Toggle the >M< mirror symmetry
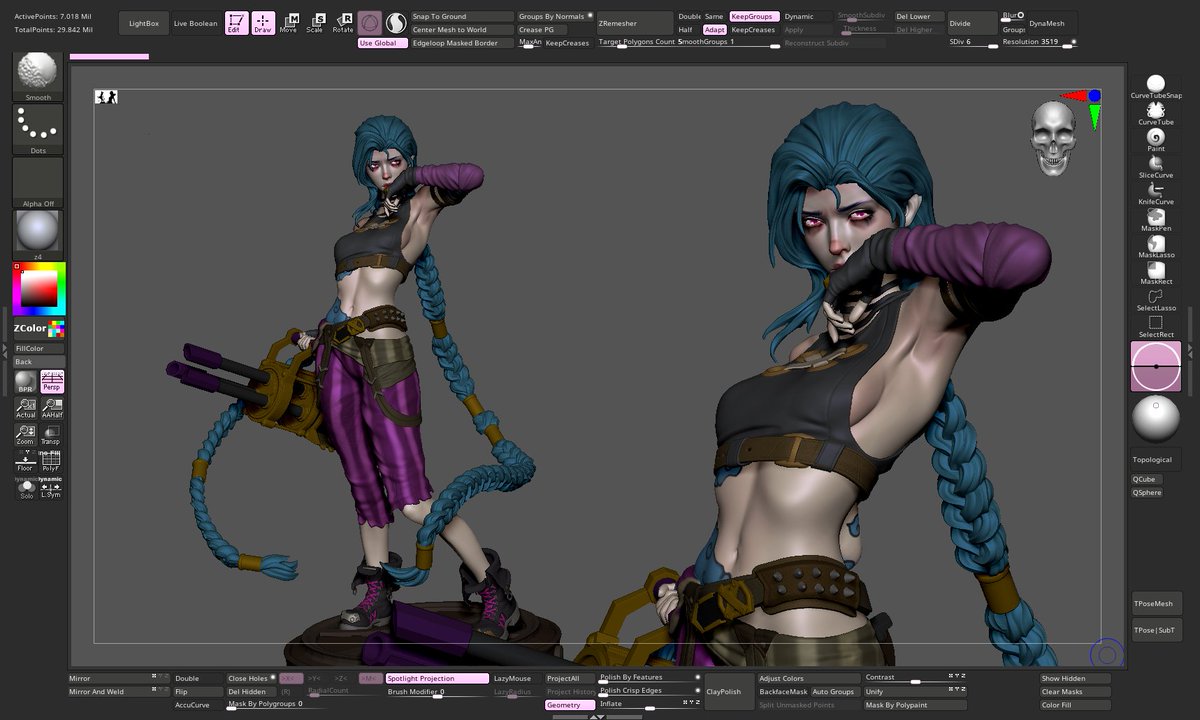 [371, 679]
